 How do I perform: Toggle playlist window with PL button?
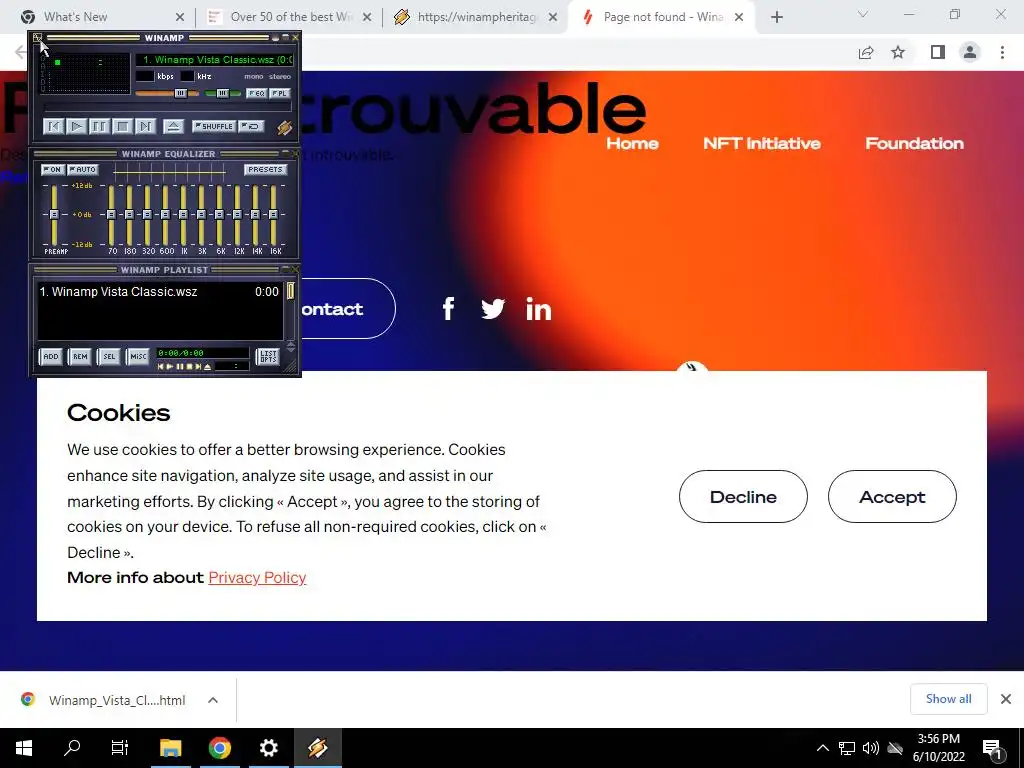(280, 93)
